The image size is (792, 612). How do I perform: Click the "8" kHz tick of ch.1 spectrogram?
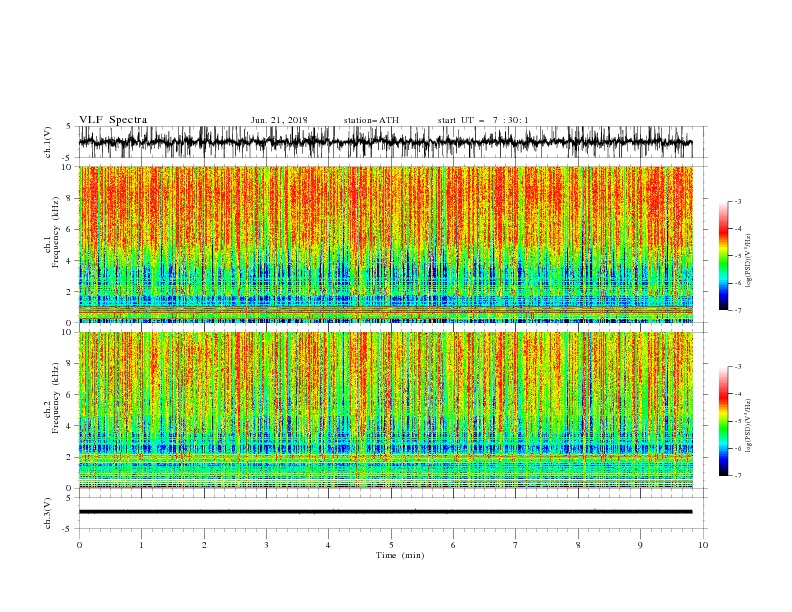tap(70, 198)
